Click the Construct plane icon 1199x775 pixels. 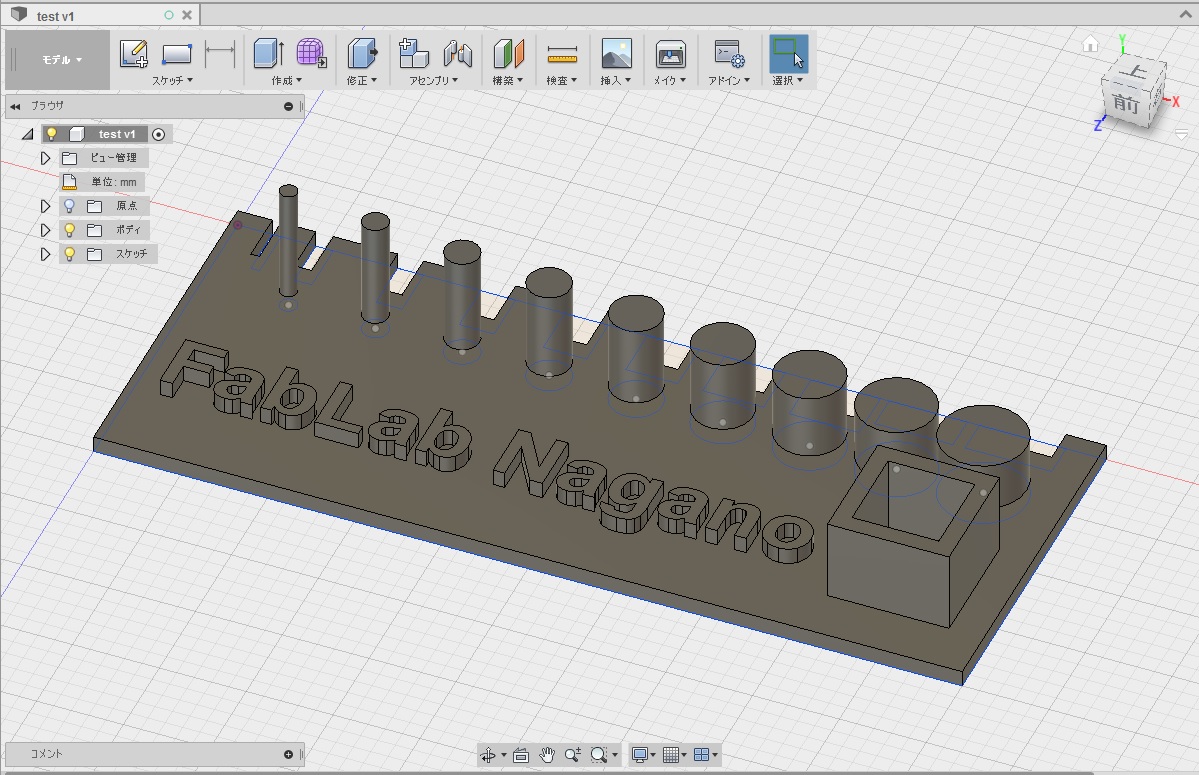pos(509,54)
